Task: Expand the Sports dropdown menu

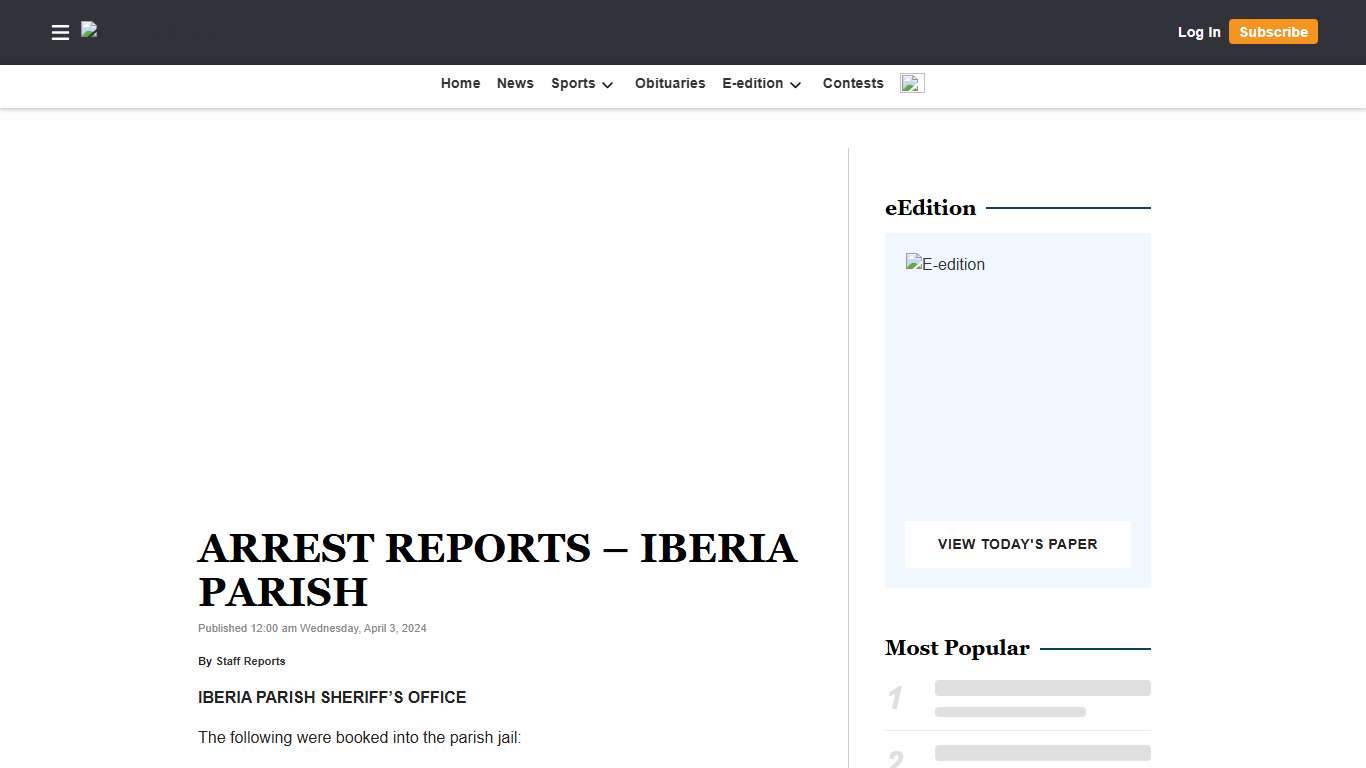Action: coord(573,84)
